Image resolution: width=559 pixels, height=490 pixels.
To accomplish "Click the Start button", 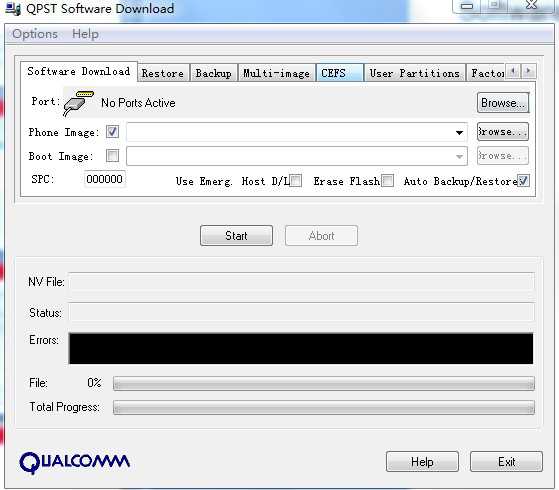I will pyautogui.click(x=236, y=236).
